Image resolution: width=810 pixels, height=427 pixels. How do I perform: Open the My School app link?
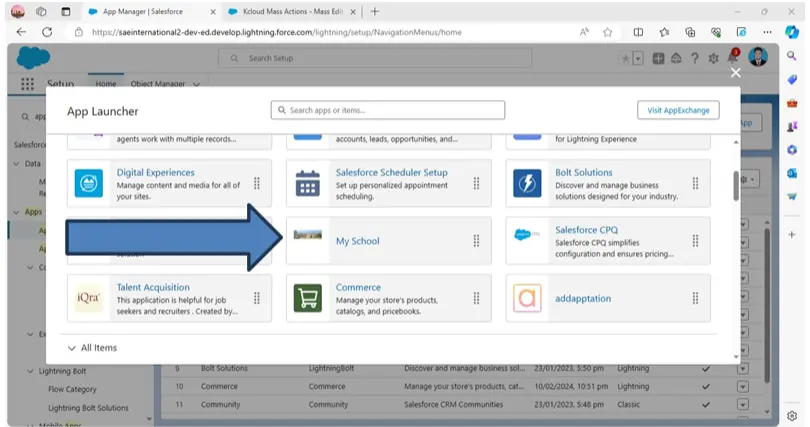357,241
